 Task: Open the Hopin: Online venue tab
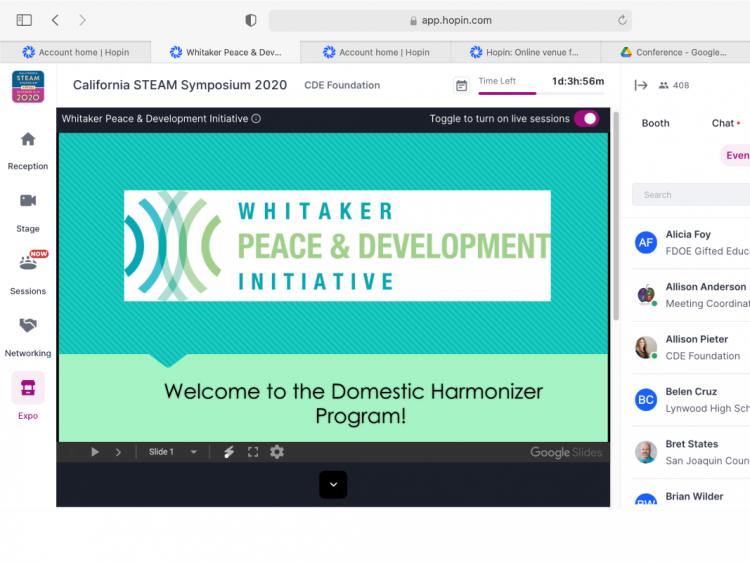click(525, 52)
